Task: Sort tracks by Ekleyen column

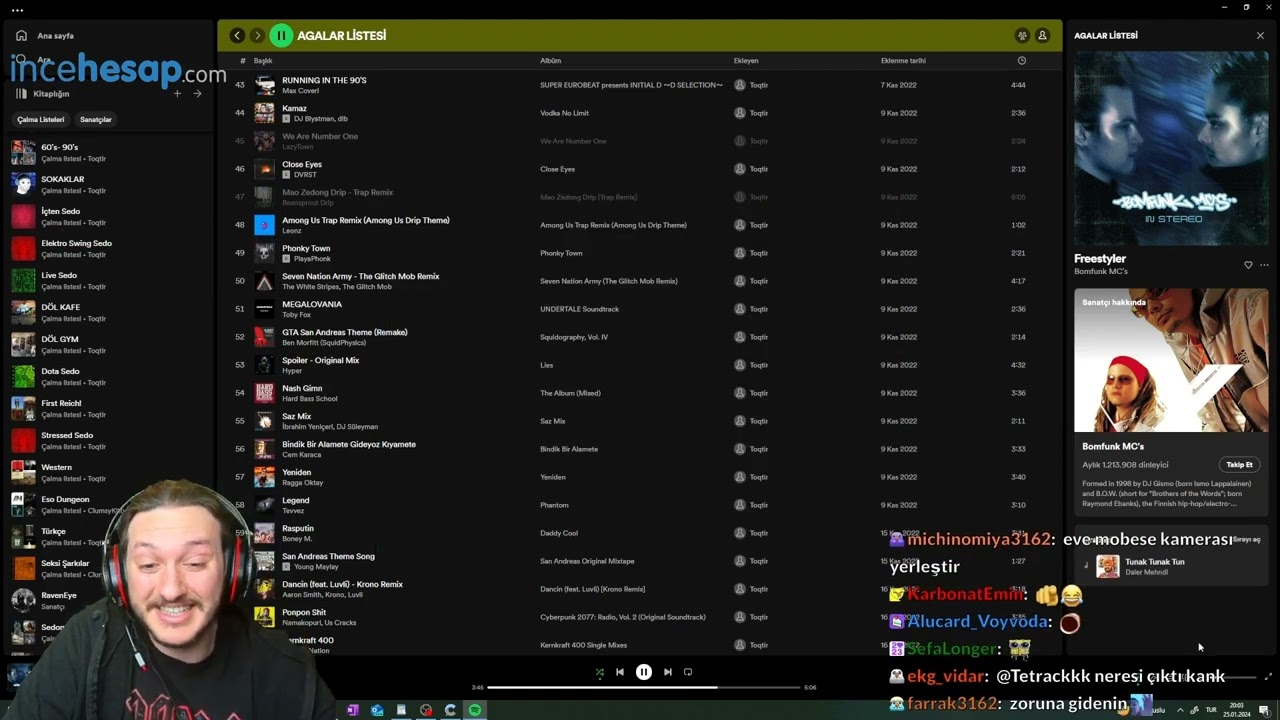Action: (x=746, y=61)
